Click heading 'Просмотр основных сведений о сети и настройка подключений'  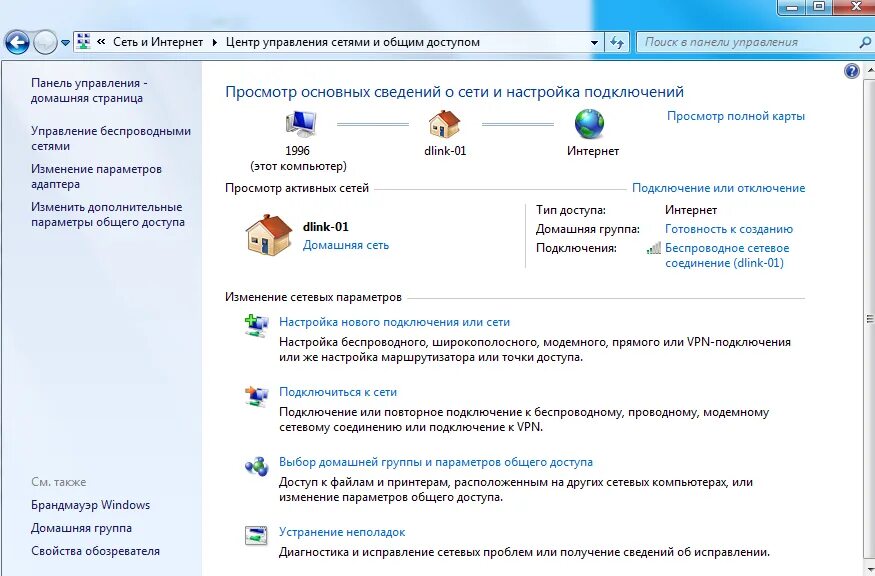(454, 92)
